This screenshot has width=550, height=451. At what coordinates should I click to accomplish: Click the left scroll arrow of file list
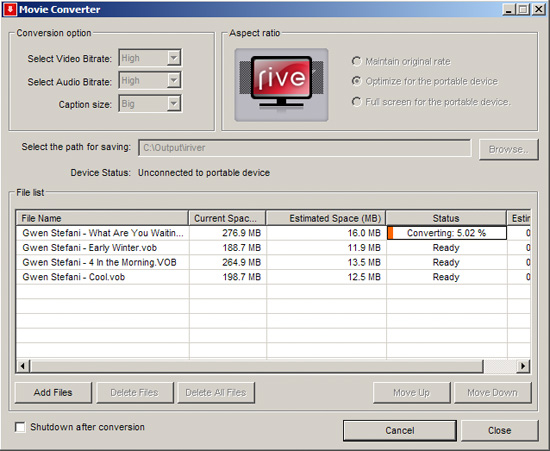23,366
